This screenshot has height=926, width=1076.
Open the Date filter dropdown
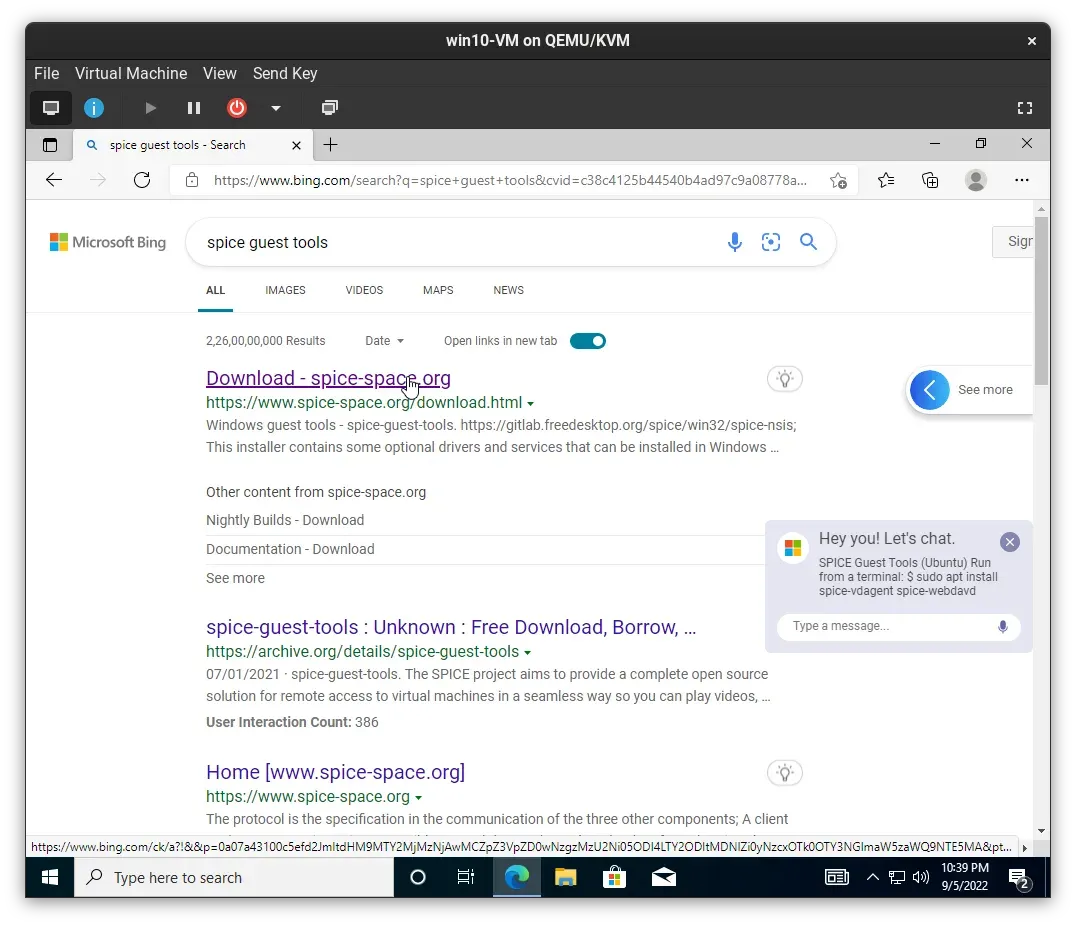pos(384,341)
